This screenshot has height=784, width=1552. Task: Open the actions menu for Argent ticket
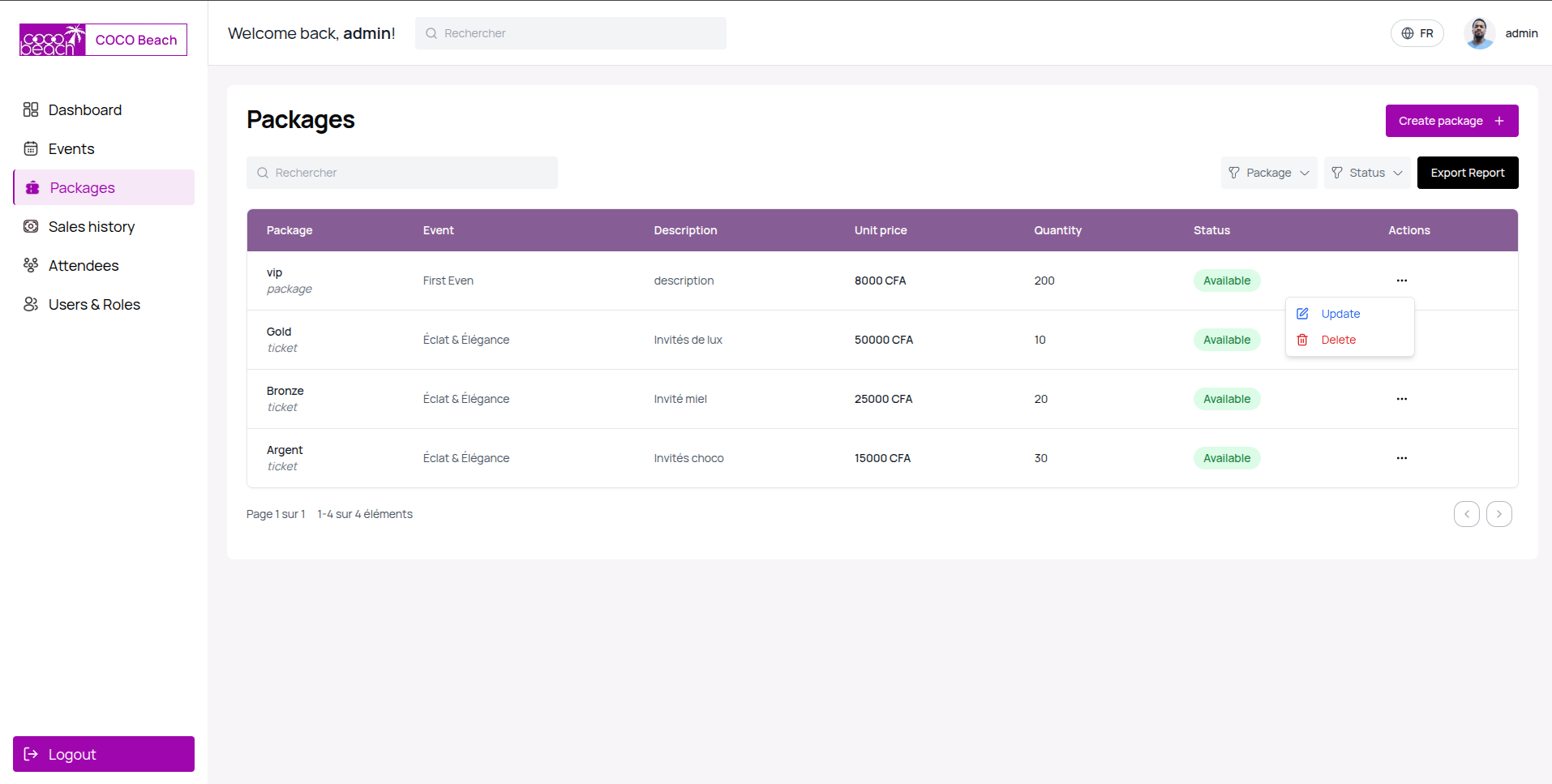click(x=1401, y=457)
